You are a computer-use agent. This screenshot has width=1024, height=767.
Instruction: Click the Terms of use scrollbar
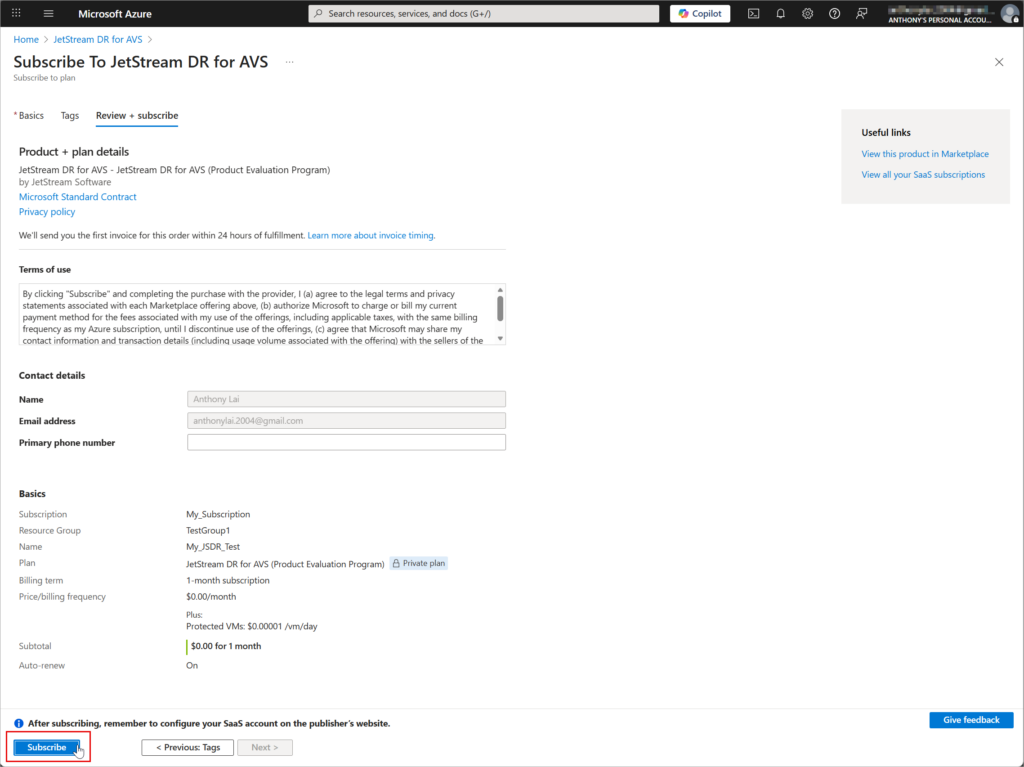tap(500, 307)
